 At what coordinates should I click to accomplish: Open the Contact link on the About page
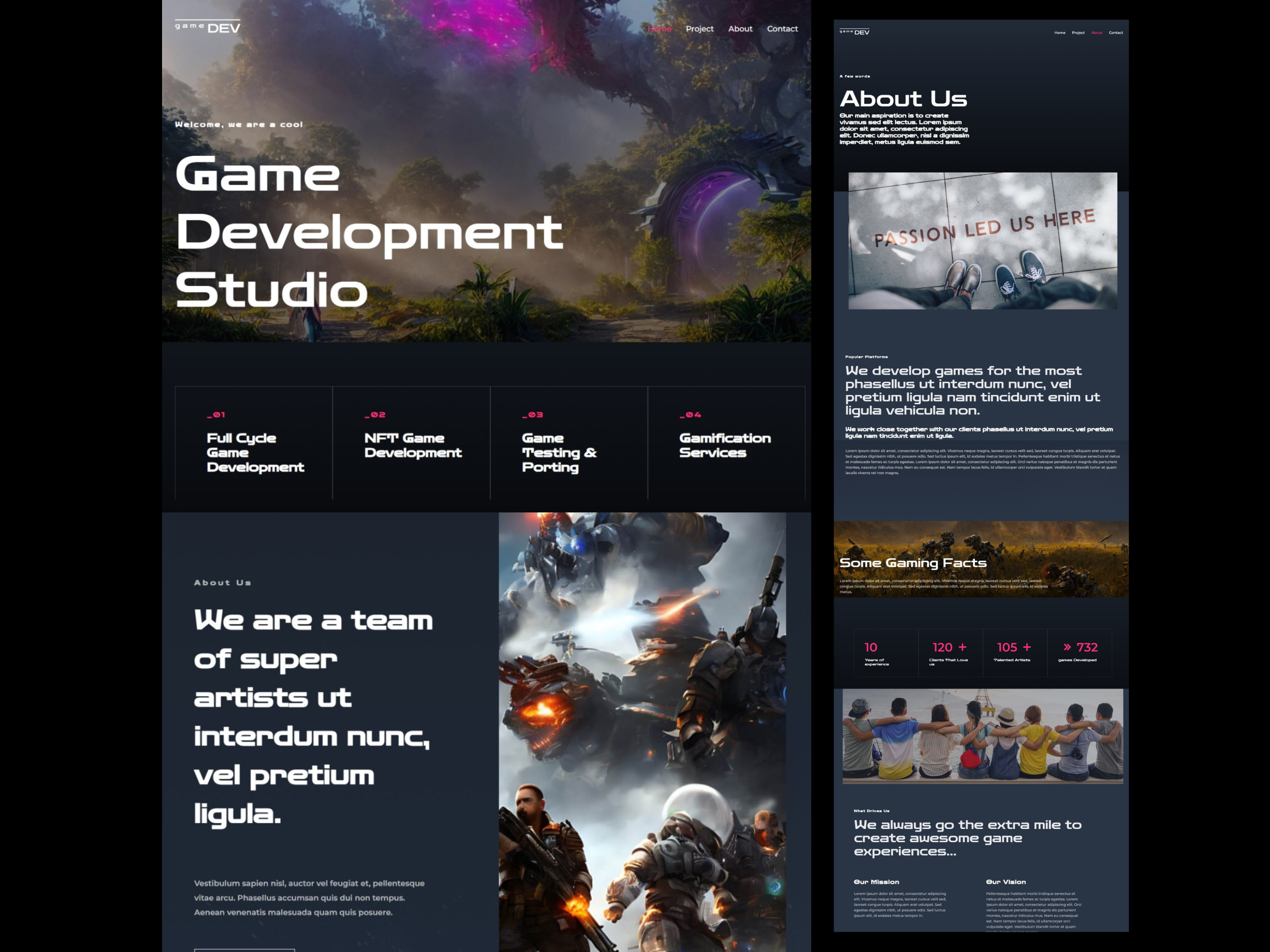(x=1116, y=32)
